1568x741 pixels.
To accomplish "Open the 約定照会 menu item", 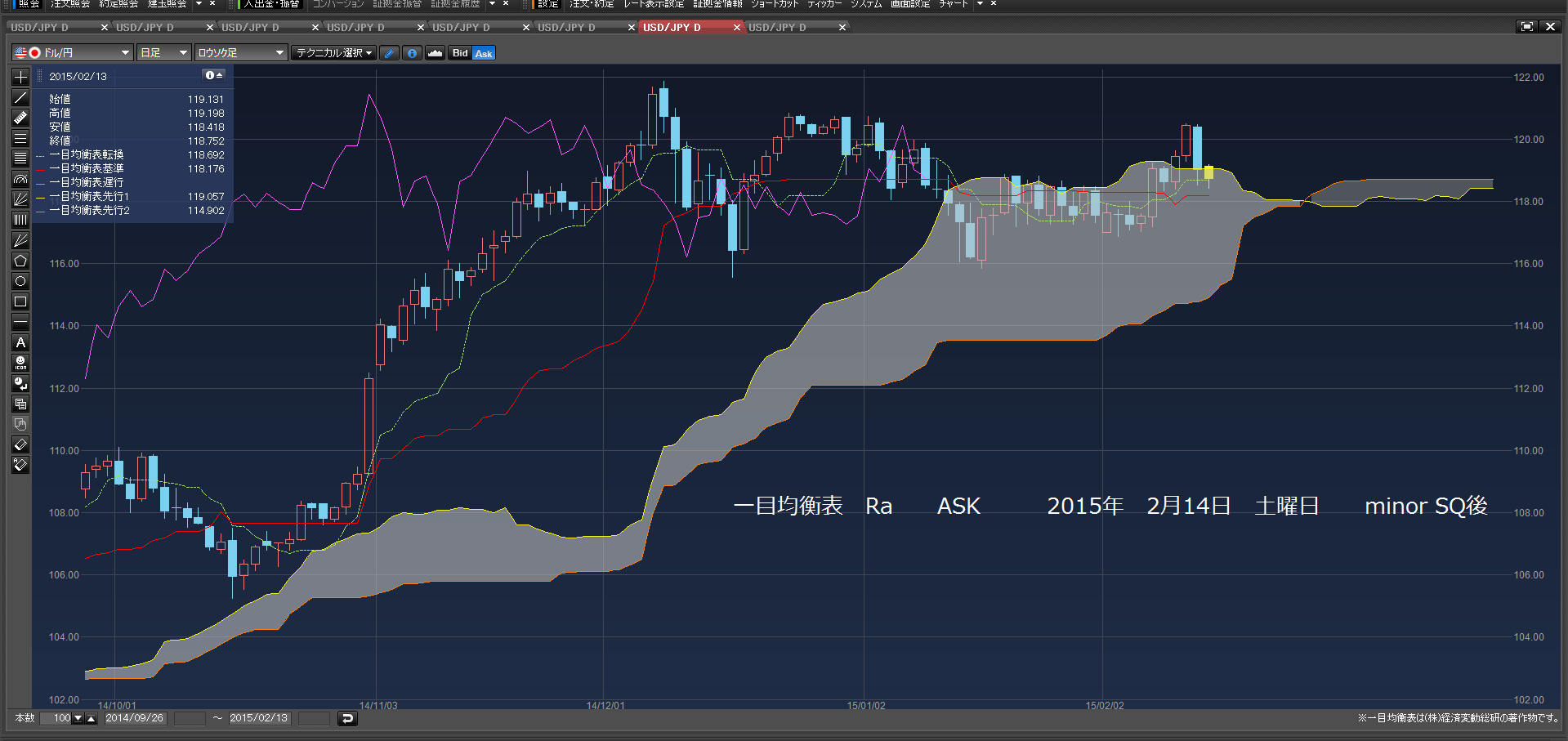I will [118, 4].
